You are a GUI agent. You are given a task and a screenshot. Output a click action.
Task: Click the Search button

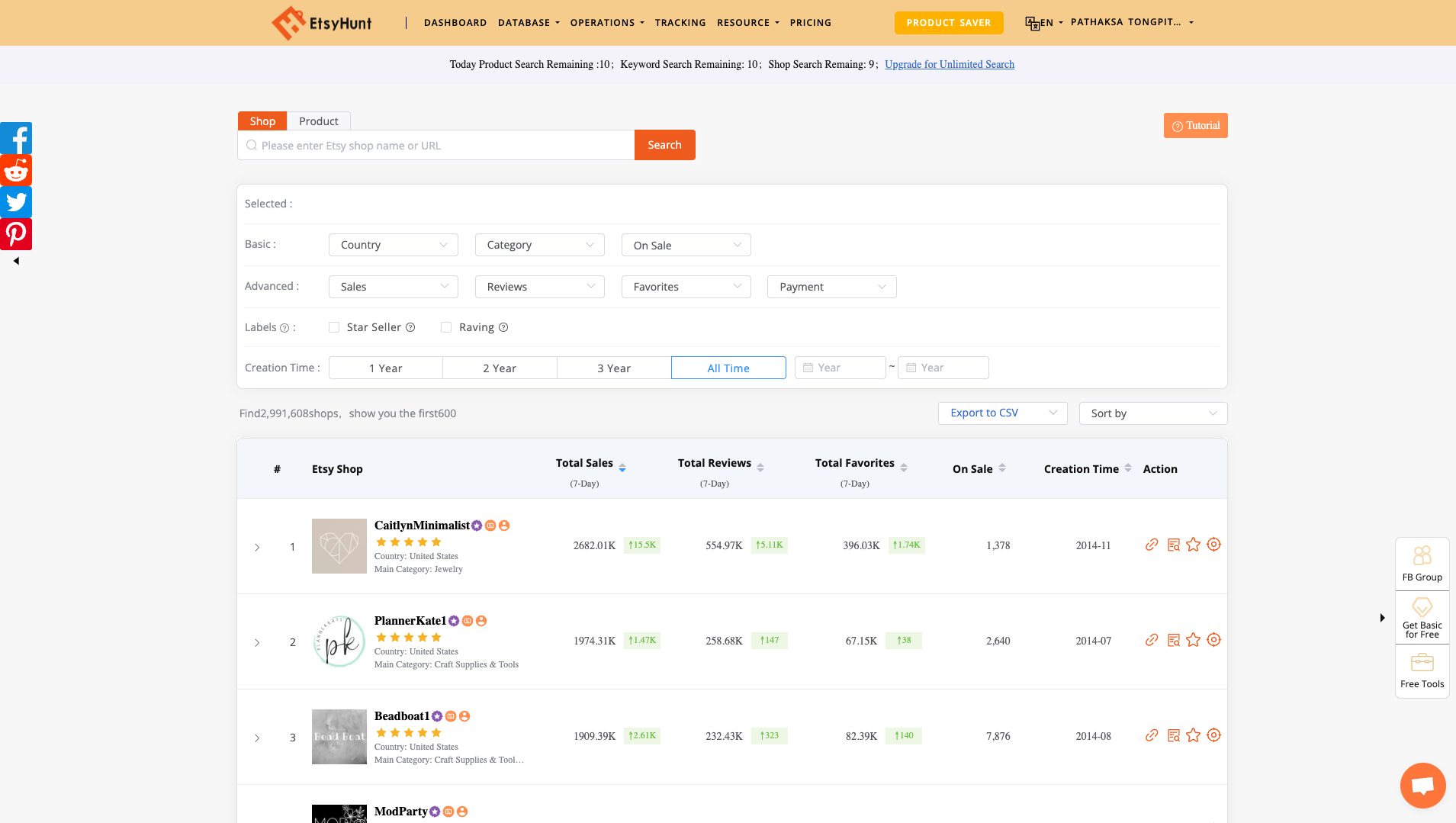[664, 144]
